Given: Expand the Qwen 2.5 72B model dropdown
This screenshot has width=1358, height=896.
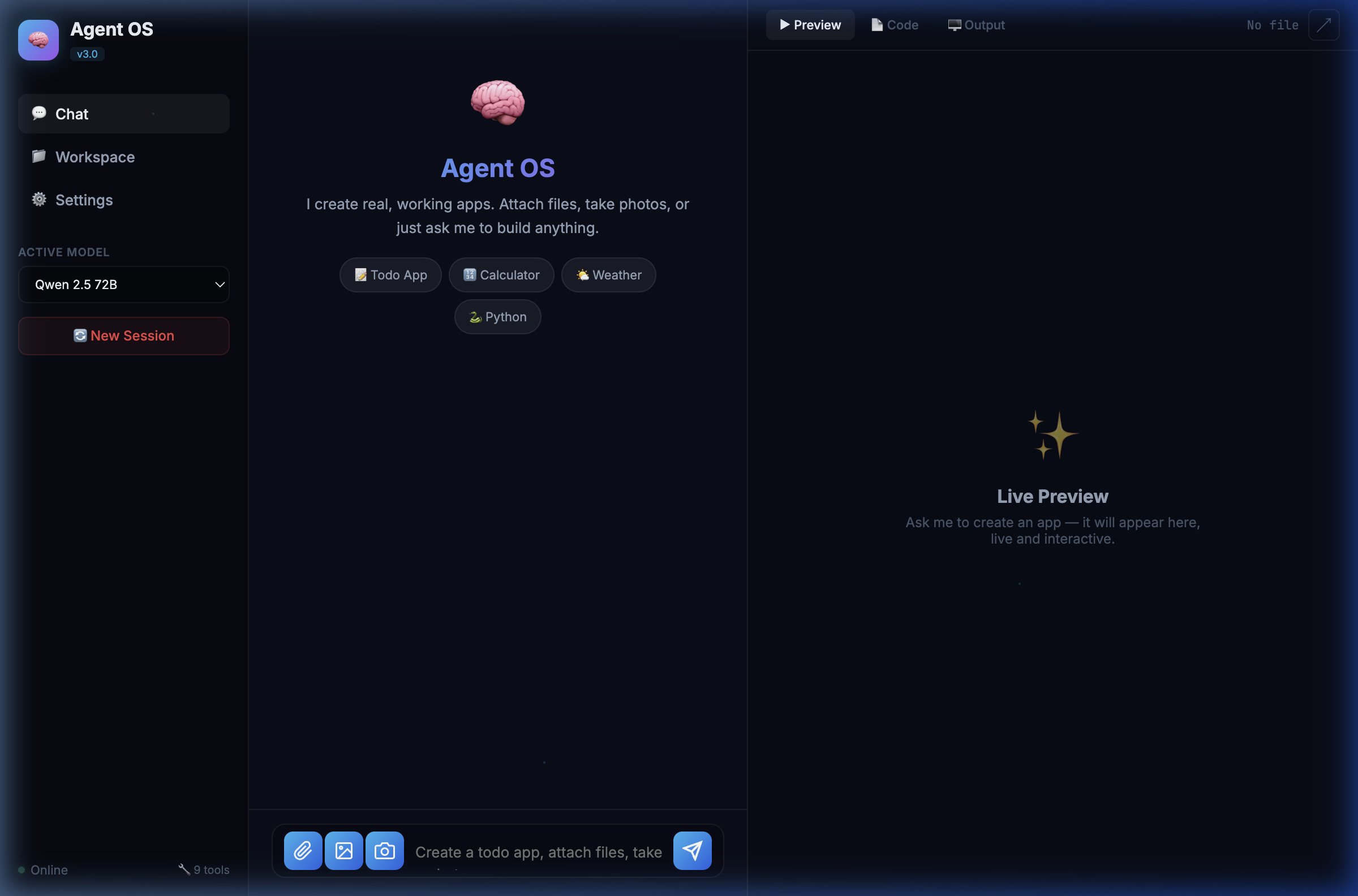Looking at the screenshot, I should [x=124, y=284].
